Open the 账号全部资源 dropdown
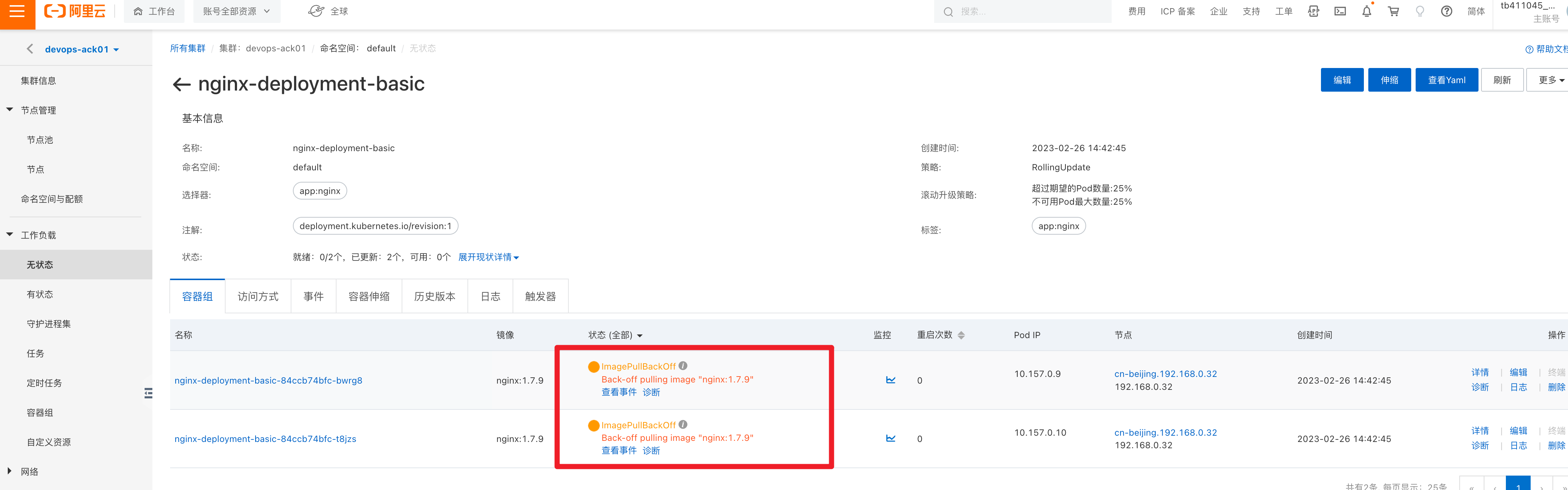 236,11
